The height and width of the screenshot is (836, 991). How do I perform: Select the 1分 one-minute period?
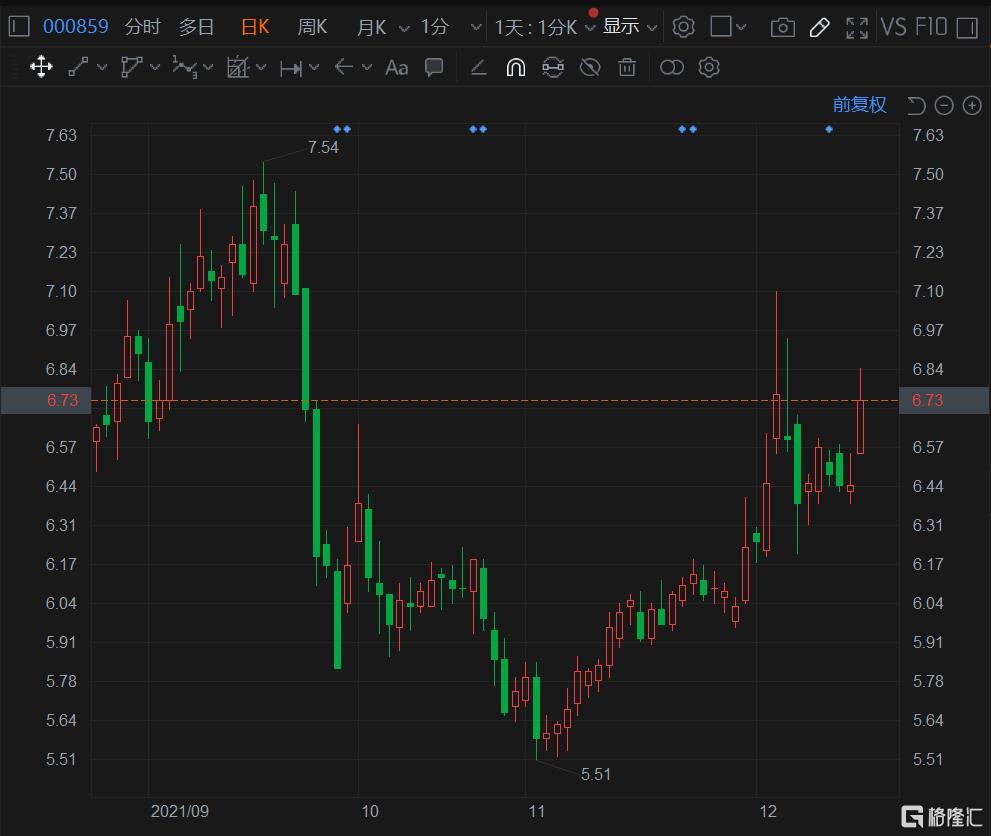pos(435,27)
